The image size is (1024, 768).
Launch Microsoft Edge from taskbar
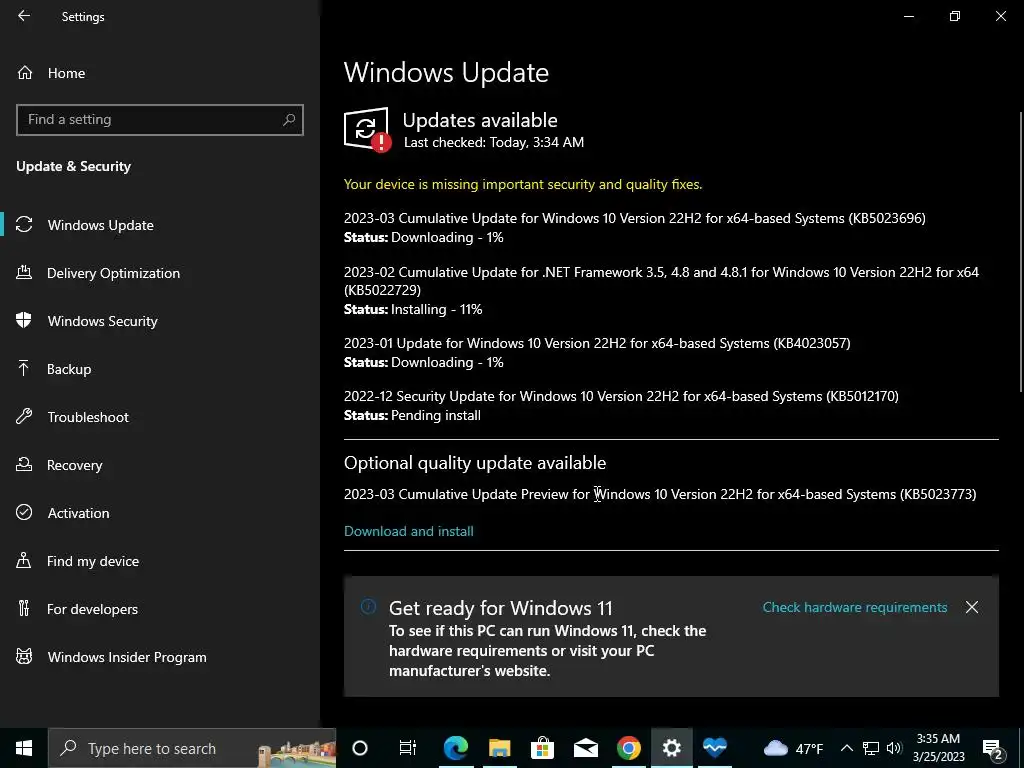[x=456, y=748]
